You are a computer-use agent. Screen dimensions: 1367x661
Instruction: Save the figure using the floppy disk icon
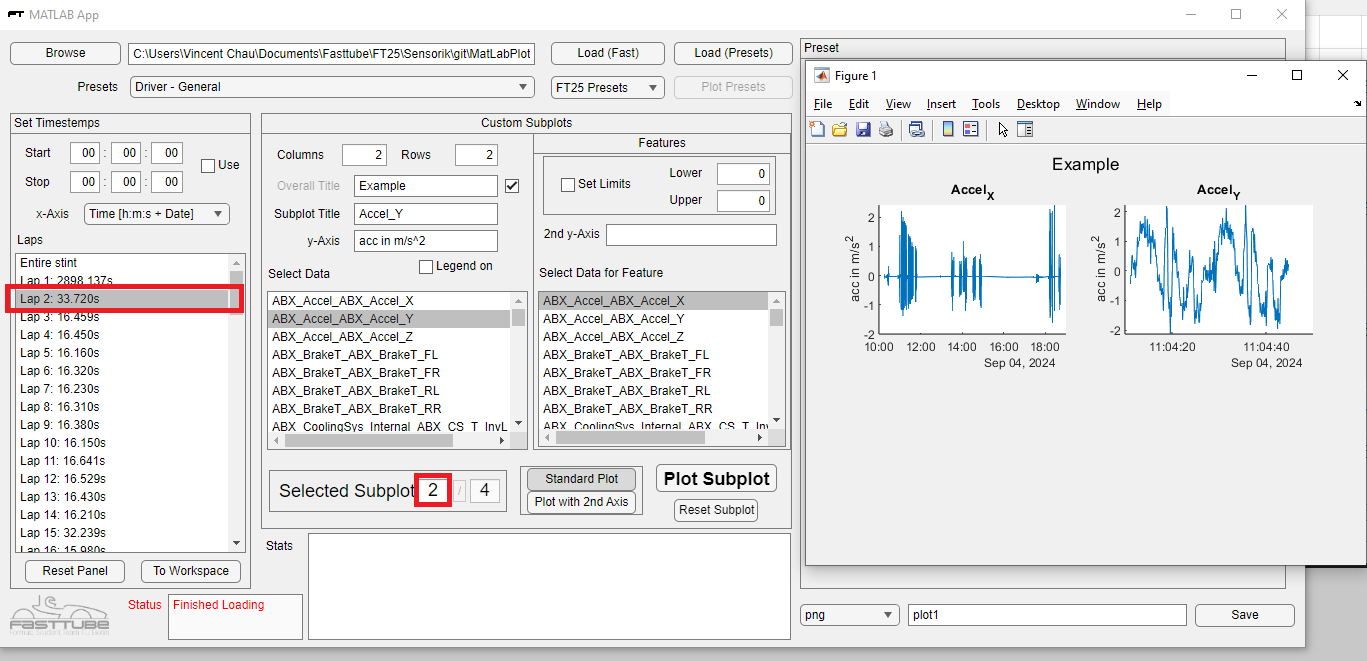[863, 129]
